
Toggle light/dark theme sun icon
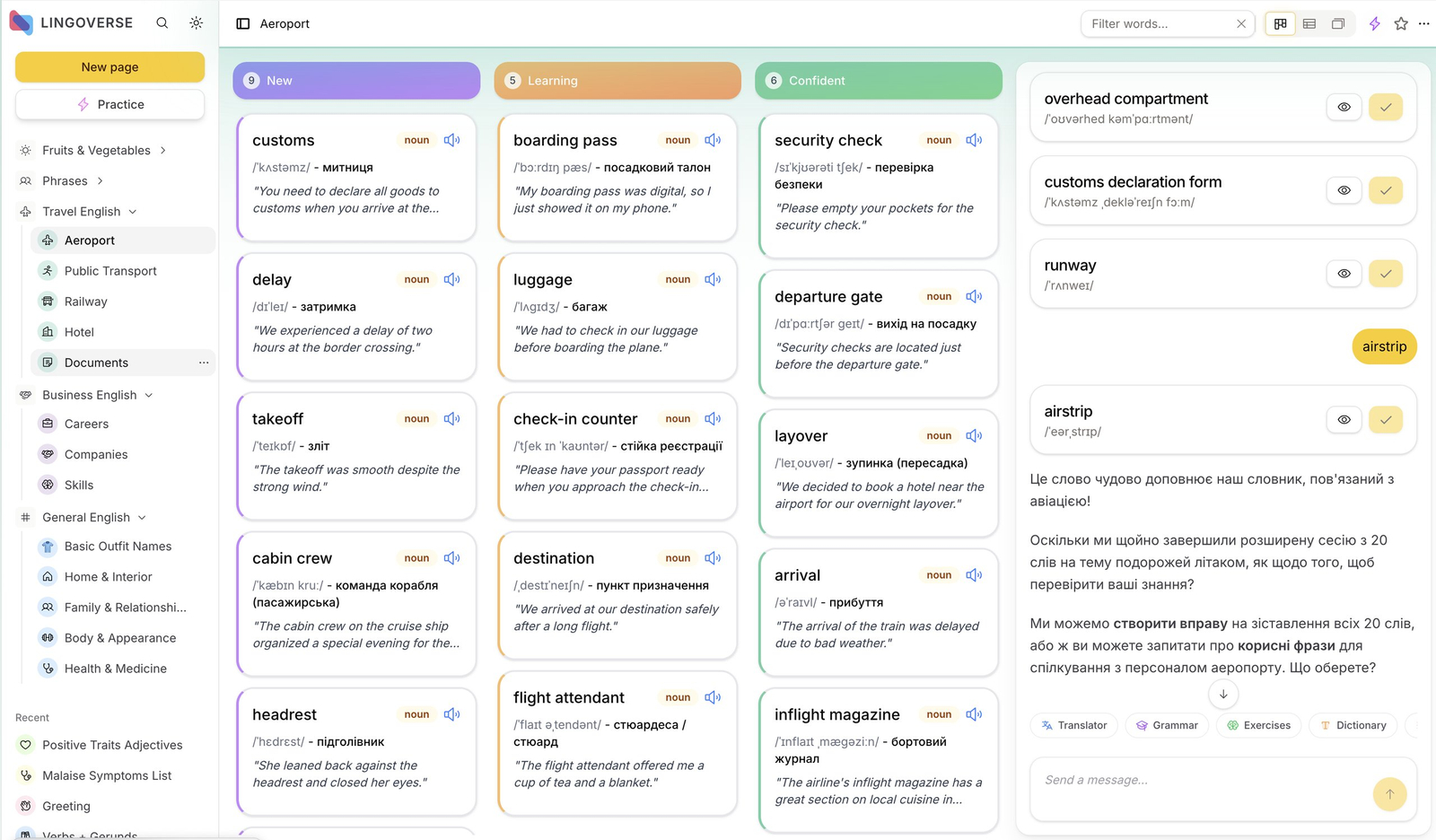tap(196, 23)
